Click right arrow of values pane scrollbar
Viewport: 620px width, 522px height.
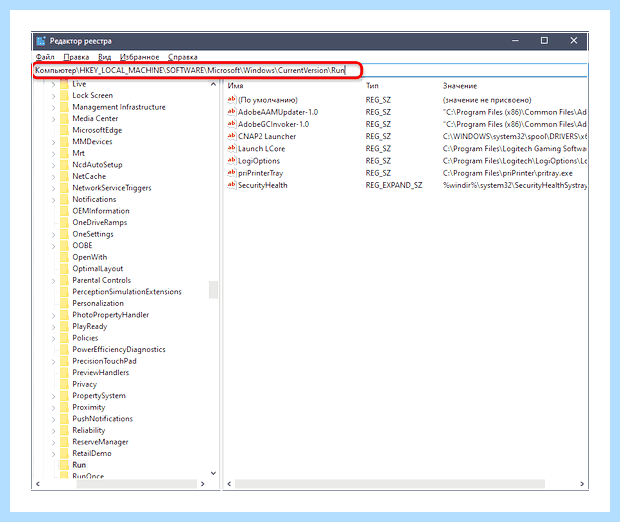pyautogui.click(x=582, y=484)
